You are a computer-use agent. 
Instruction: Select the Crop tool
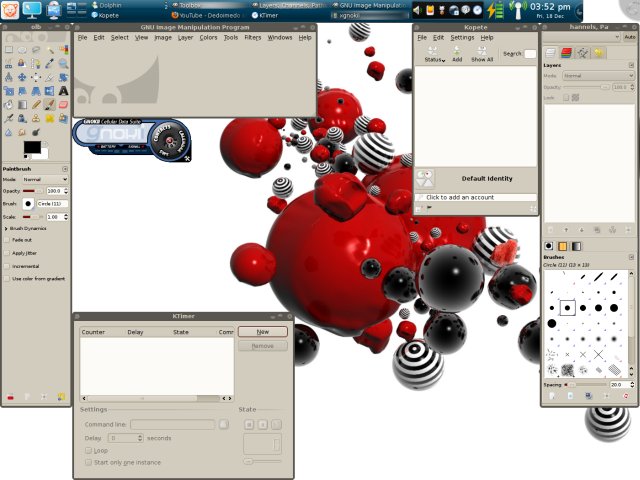[50, 77]
